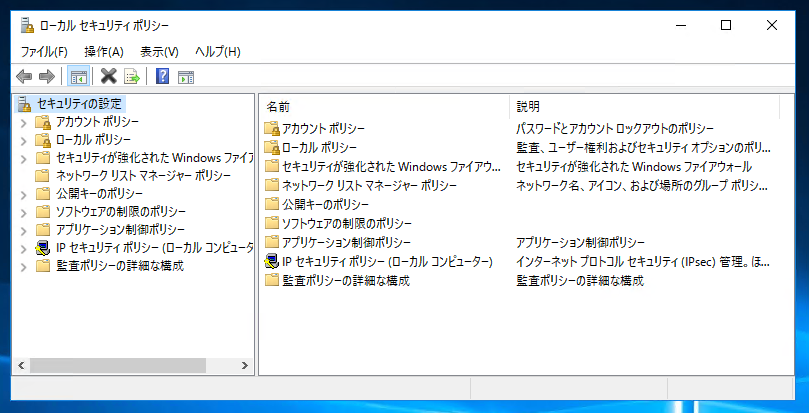Click the 監査ポリシーの詳細な構成 description text
Viewport: 809px width, 413px height.
click(x=580, y=281)
